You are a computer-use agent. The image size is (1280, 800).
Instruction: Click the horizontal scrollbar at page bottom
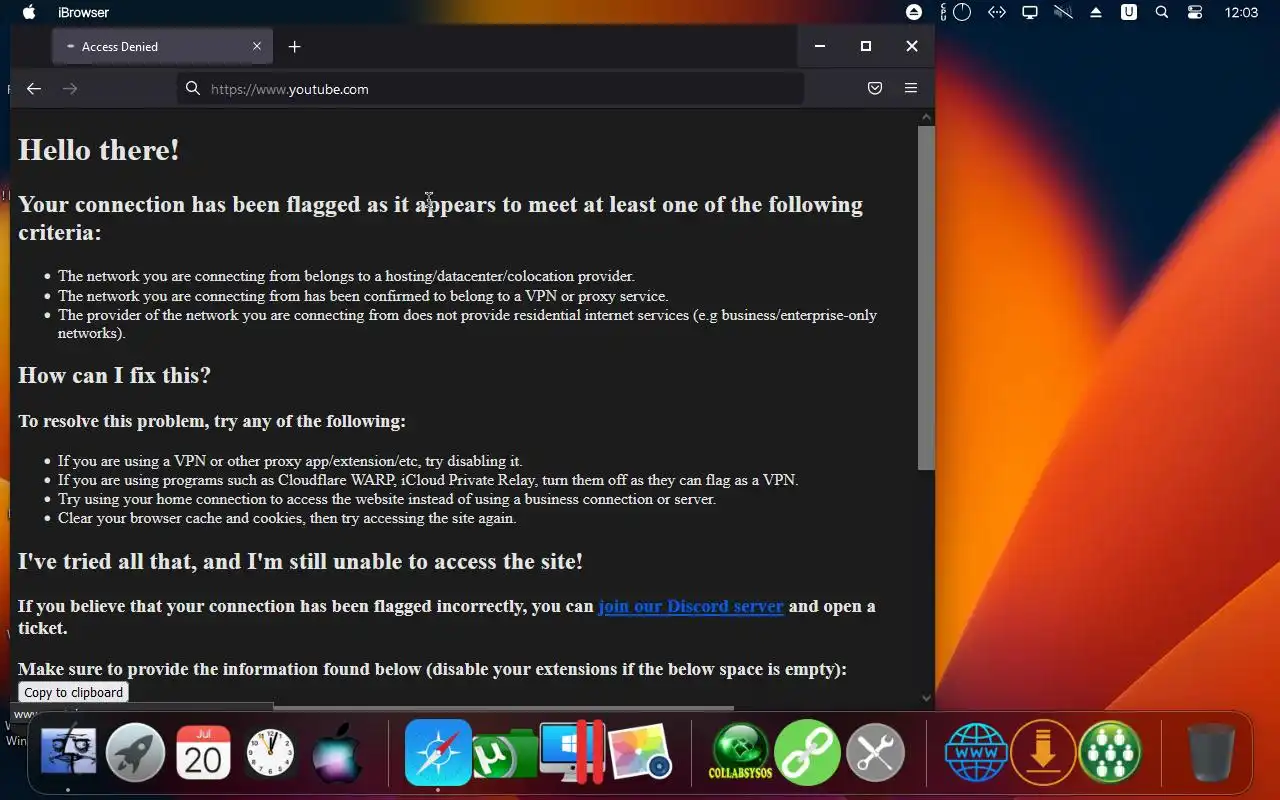click(x=503, y=708)
